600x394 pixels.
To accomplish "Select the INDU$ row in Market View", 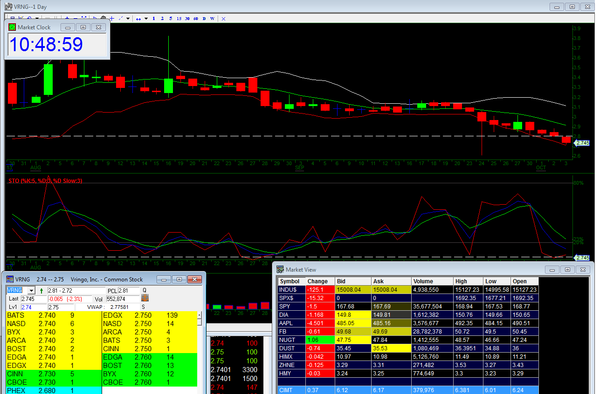I will (x=408, y=290).
